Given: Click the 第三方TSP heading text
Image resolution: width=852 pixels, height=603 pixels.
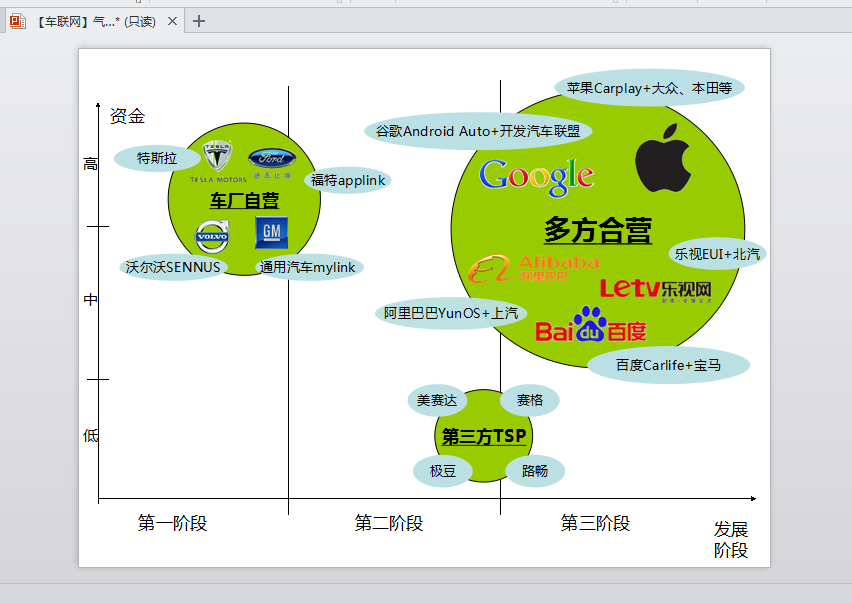Looking at the screenshot, I should (484, 436).
